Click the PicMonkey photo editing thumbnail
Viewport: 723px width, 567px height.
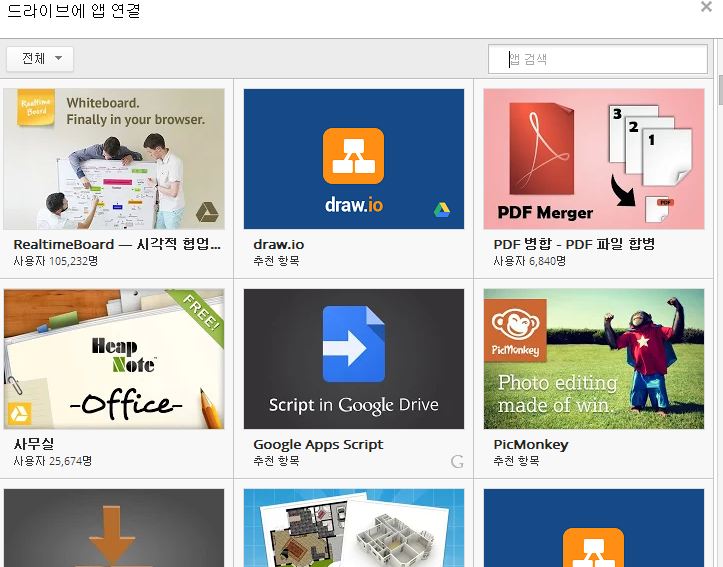tap(594, 359)
